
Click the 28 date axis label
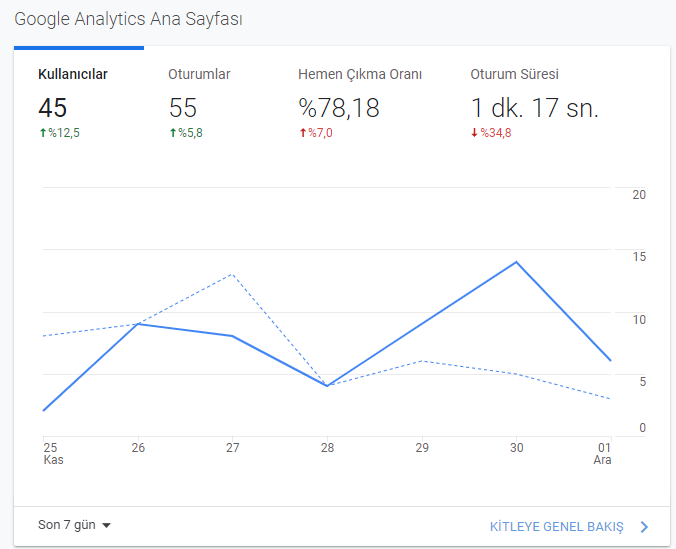pos(327,448)
